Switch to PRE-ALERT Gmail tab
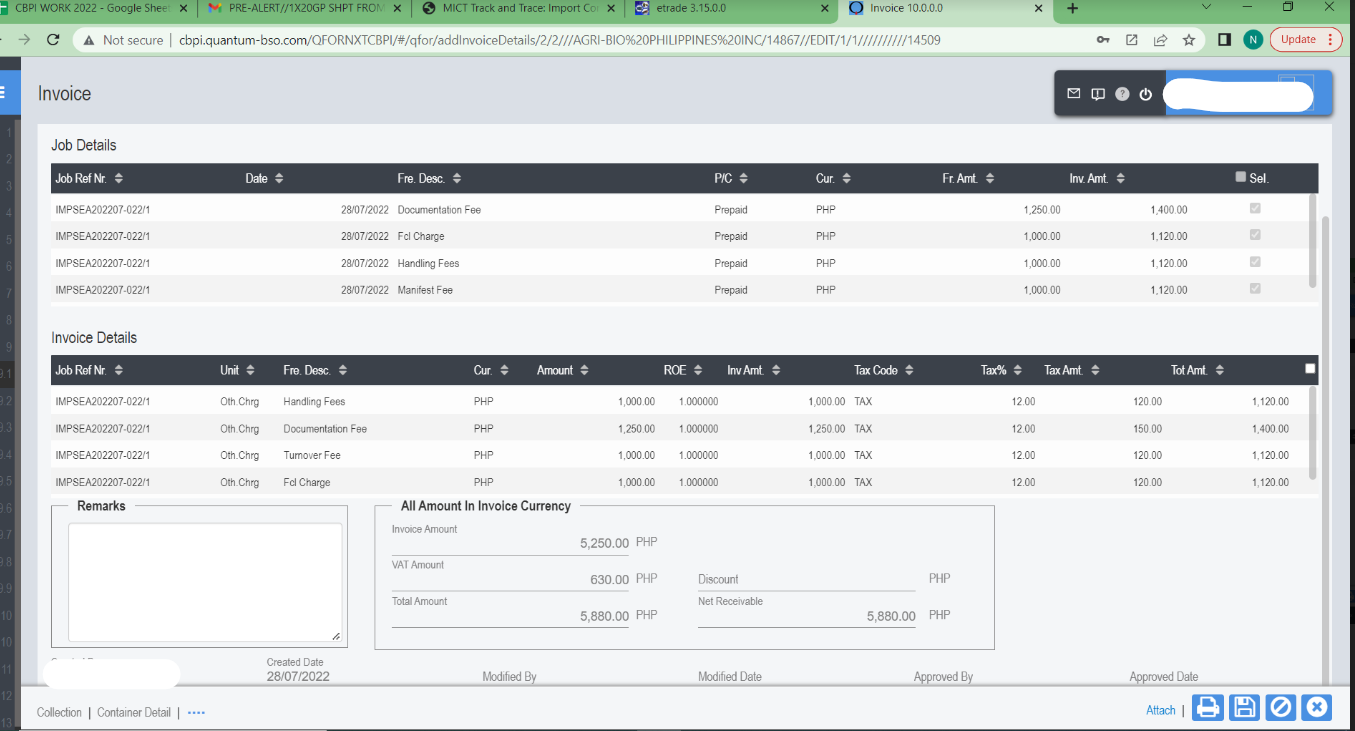This screenshot has height=731, width=1355. coord(304,8)
